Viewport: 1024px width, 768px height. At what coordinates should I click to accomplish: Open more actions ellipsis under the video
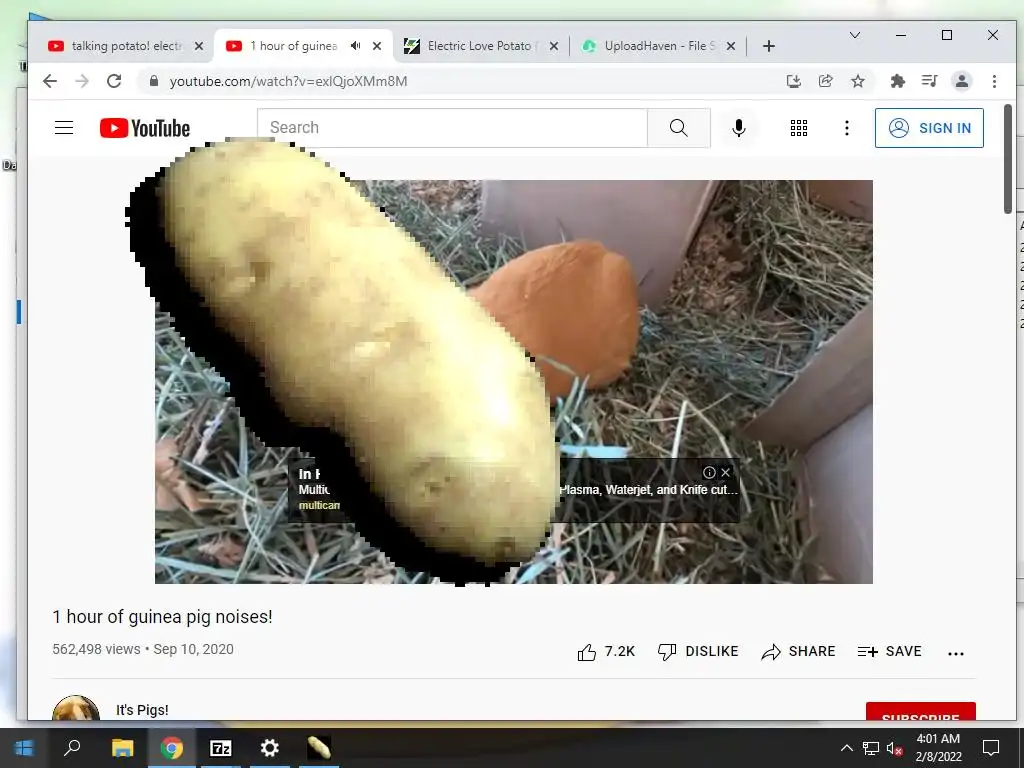(955, 653)
